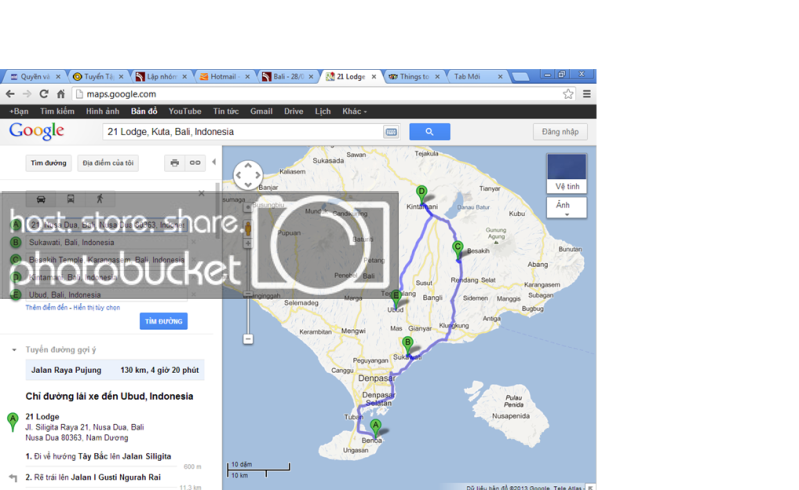Click the Đăng nhập sign-in button
799x490 pixels.
point(560,132)
